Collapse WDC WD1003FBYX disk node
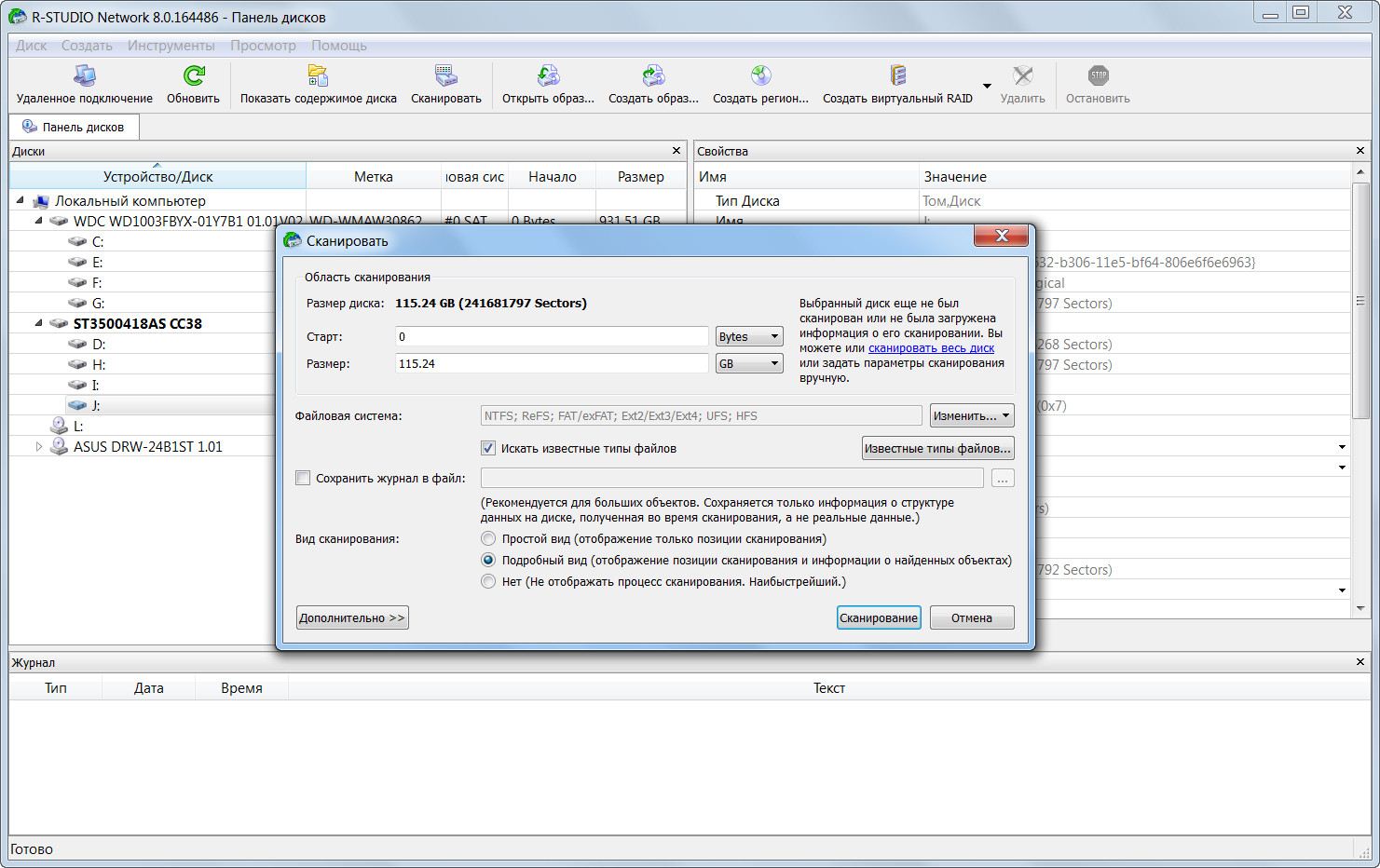Screen dimensions: 1380x868 pos(39,221)
